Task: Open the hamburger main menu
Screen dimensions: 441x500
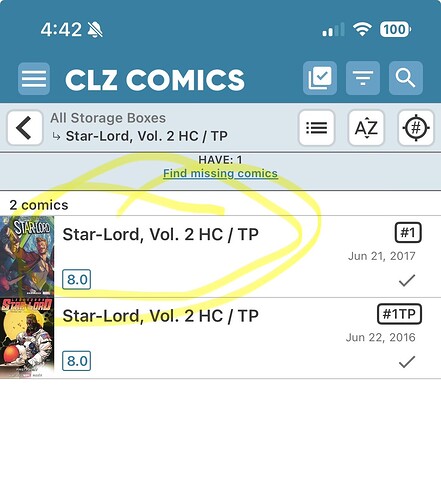Action: [34, 79]
